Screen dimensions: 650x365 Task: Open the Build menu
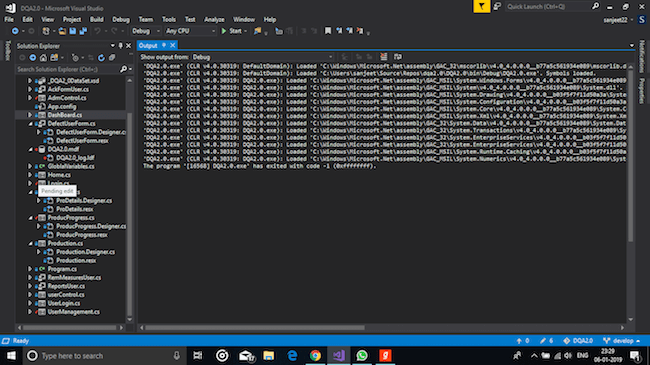[x=97, y=19]
